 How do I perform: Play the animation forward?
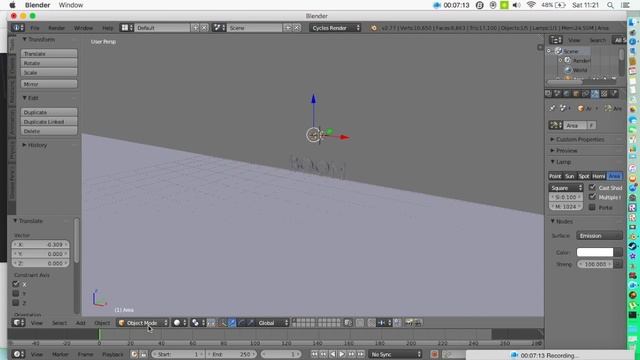click(342, 354)
